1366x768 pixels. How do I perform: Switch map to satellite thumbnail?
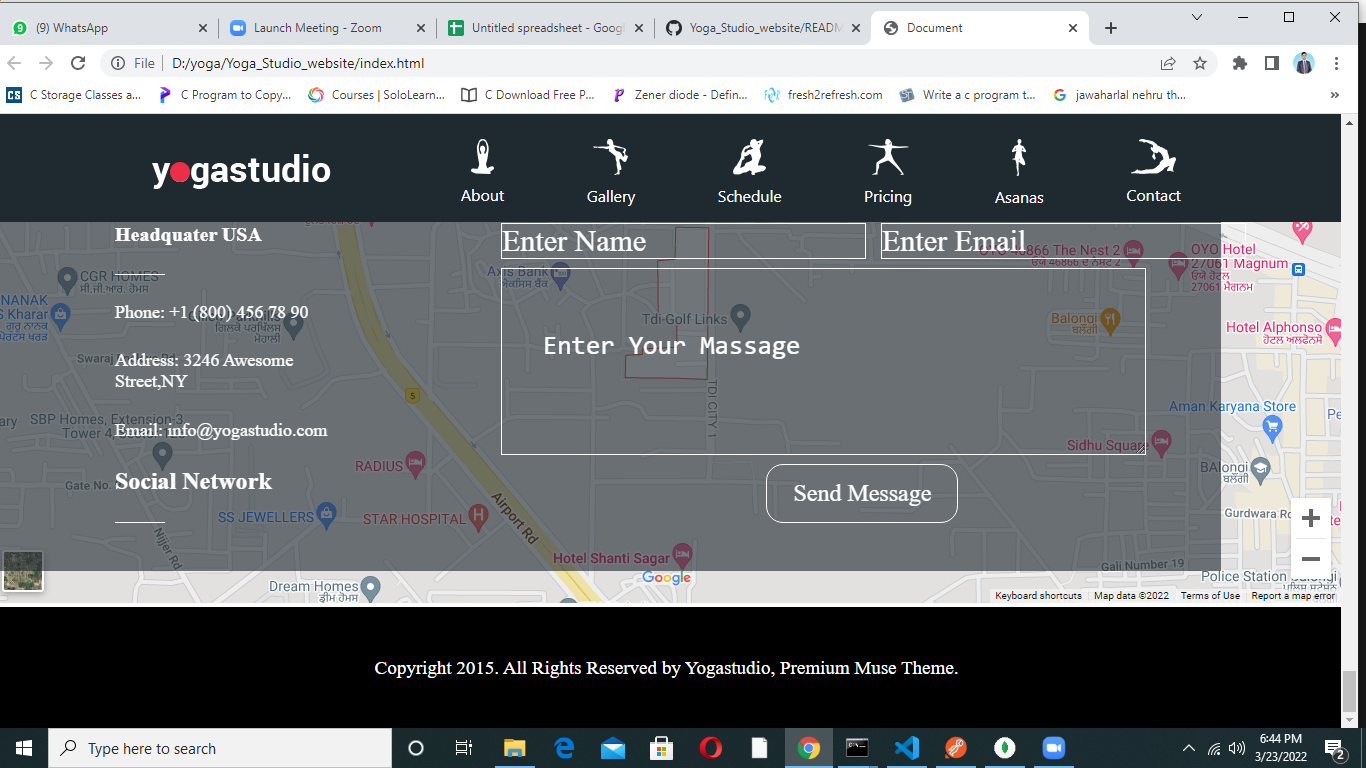click(x=23, y=571)
